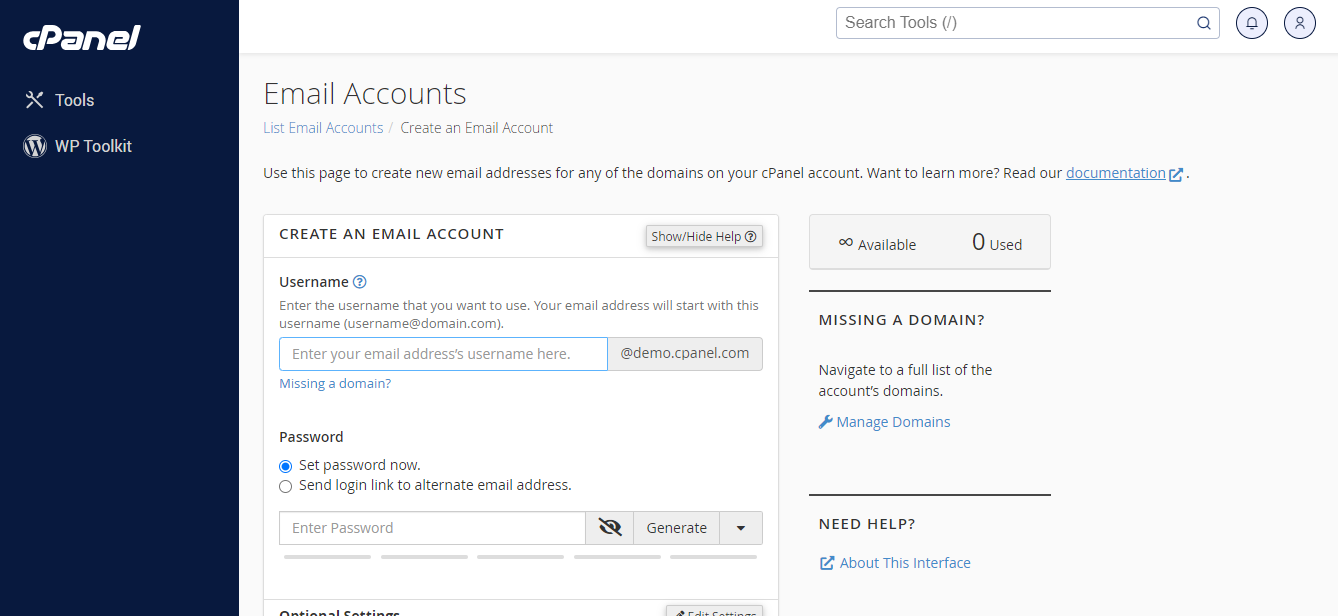The width and height of the screenshot is (1338, 616).
Task: Open the Missing a domain? link
Action: pyautogui.click(x=334, y=383)
